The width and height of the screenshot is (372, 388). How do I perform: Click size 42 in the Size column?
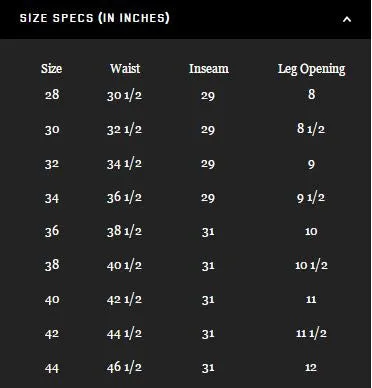(52, 334)
